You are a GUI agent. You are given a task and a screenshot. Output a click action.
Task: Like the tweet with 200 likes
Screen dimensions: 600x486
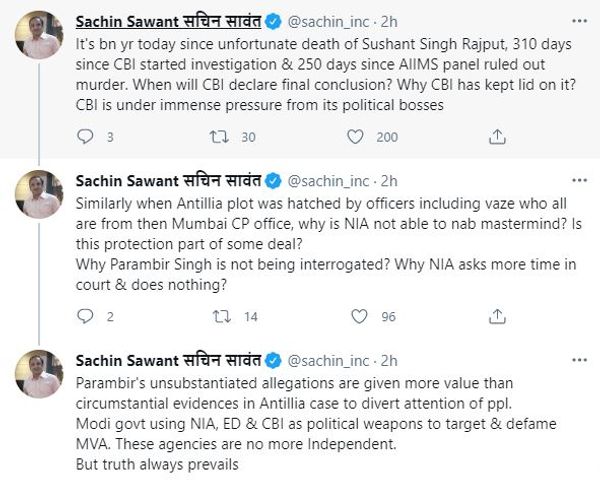point(355,137)
